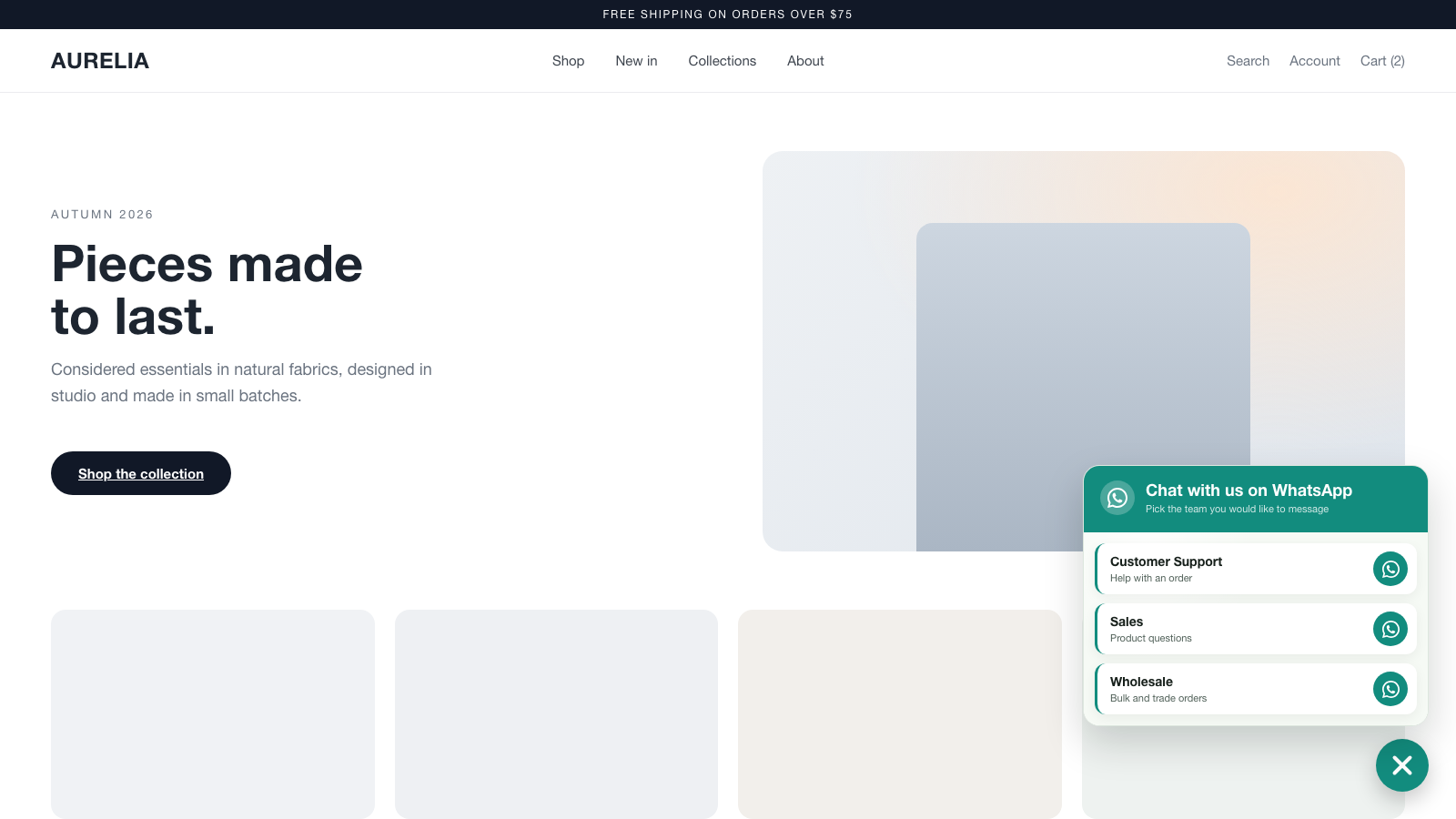Click the Search link

(x=1248, y=61)
